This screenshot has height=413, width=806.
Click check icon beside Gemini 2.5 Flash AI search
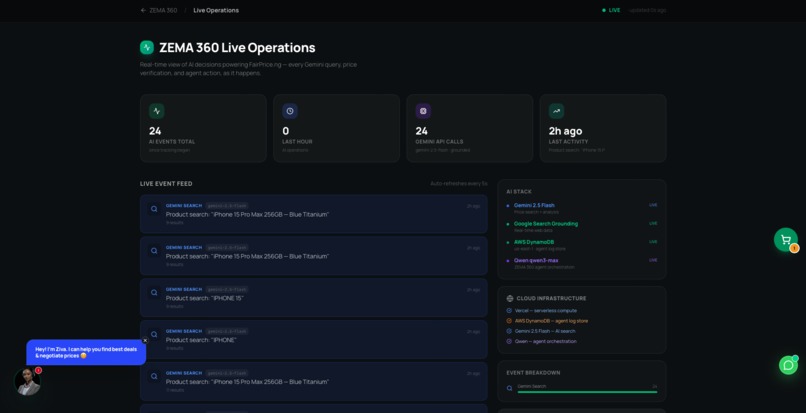point(509,331)
